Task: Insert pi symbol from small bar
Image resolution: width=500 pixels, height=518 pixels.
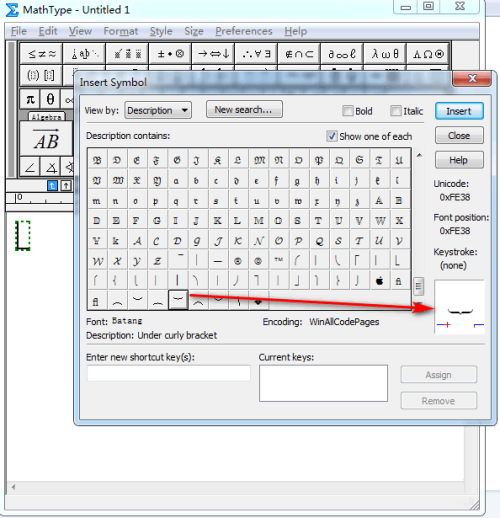Action: point(30,99)
